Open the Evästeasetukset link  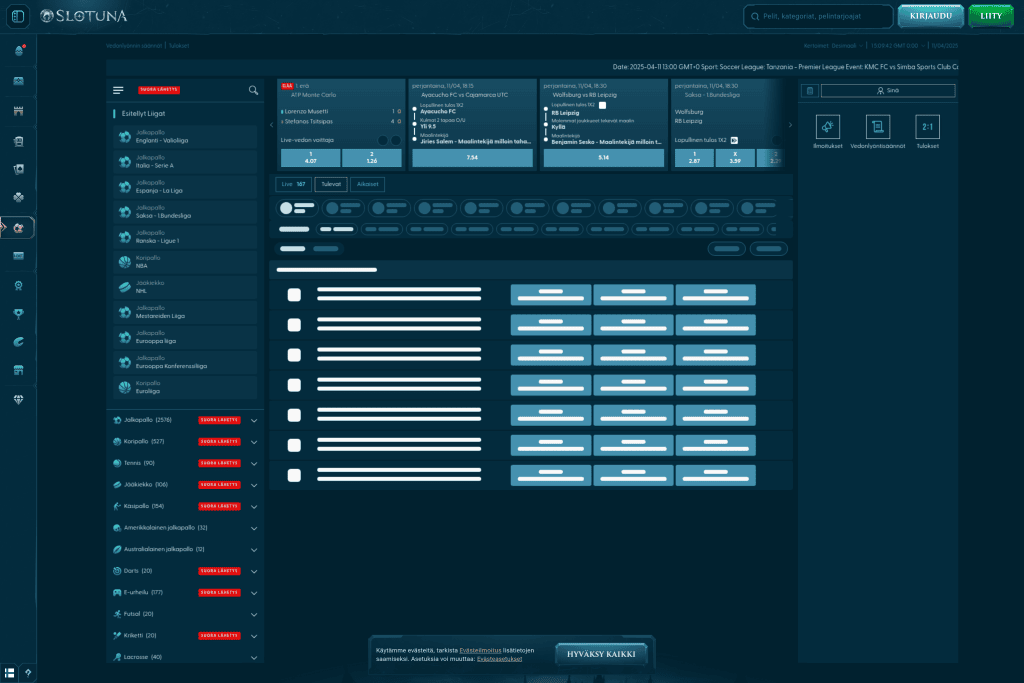(x=499, y=659)
